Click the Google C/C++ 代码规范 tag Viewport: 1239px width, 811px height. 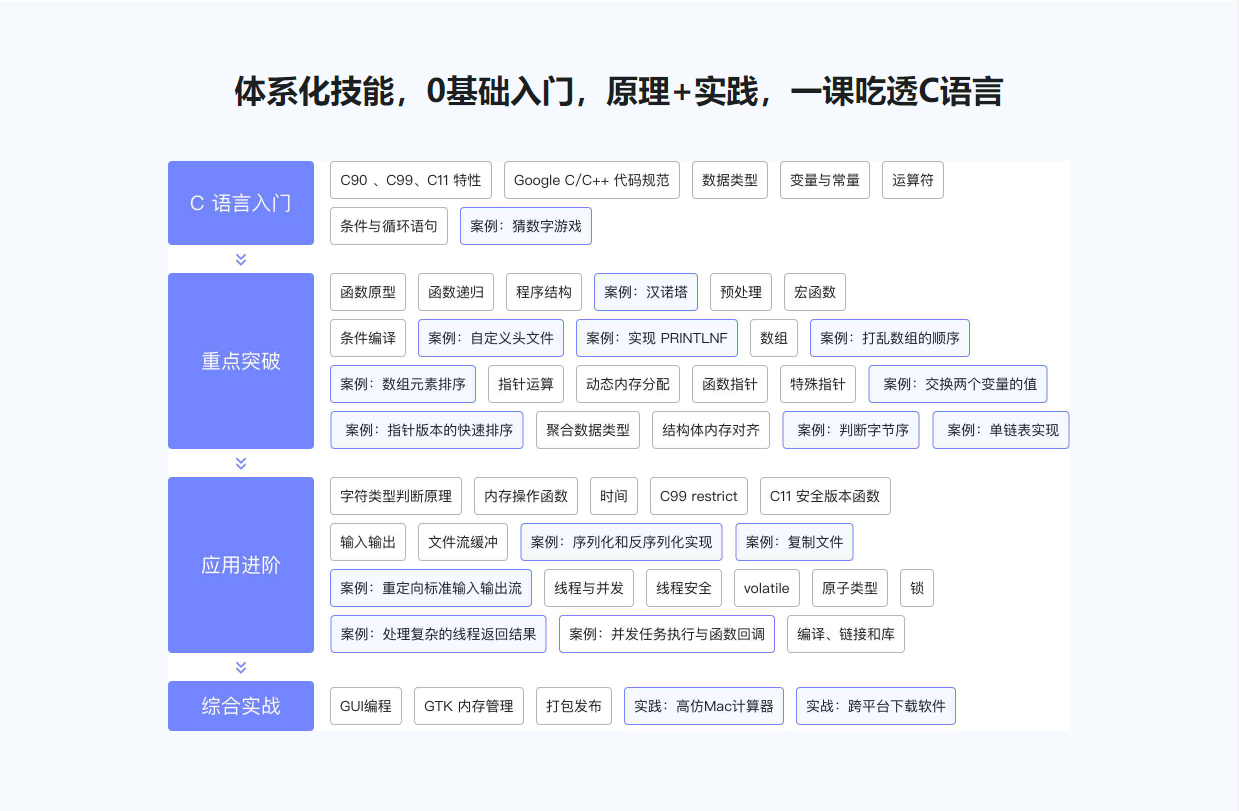591,180
